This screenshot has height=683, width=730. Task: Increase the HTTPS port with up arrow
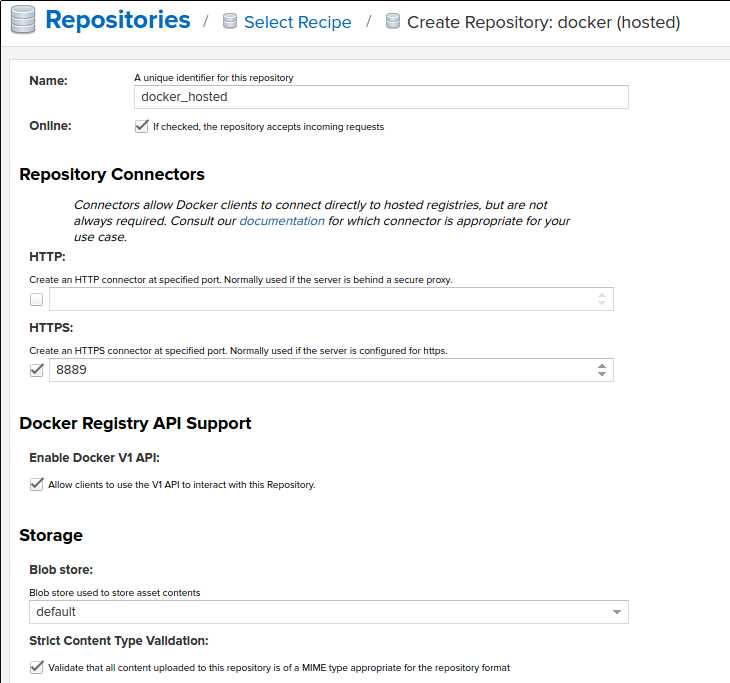[x=601, y=365]
